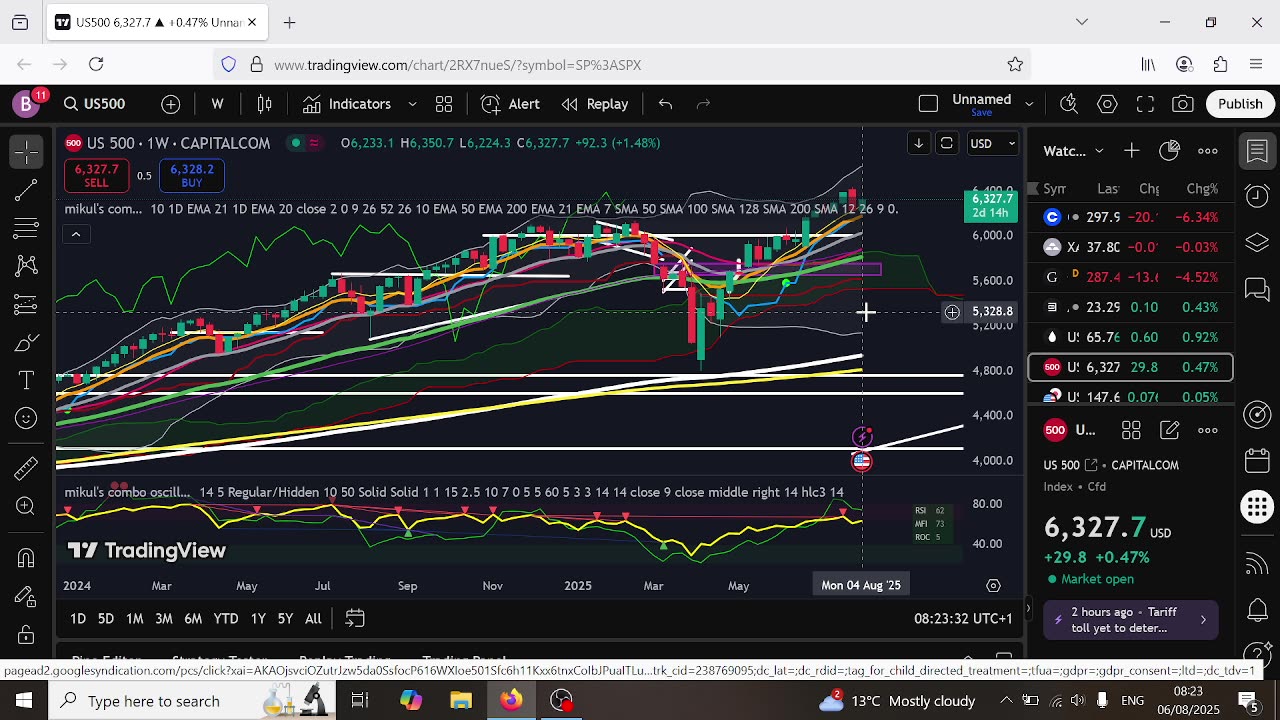Select the YTD time range
This screenshot has width=1280, height=720.
tap(226, 619)
